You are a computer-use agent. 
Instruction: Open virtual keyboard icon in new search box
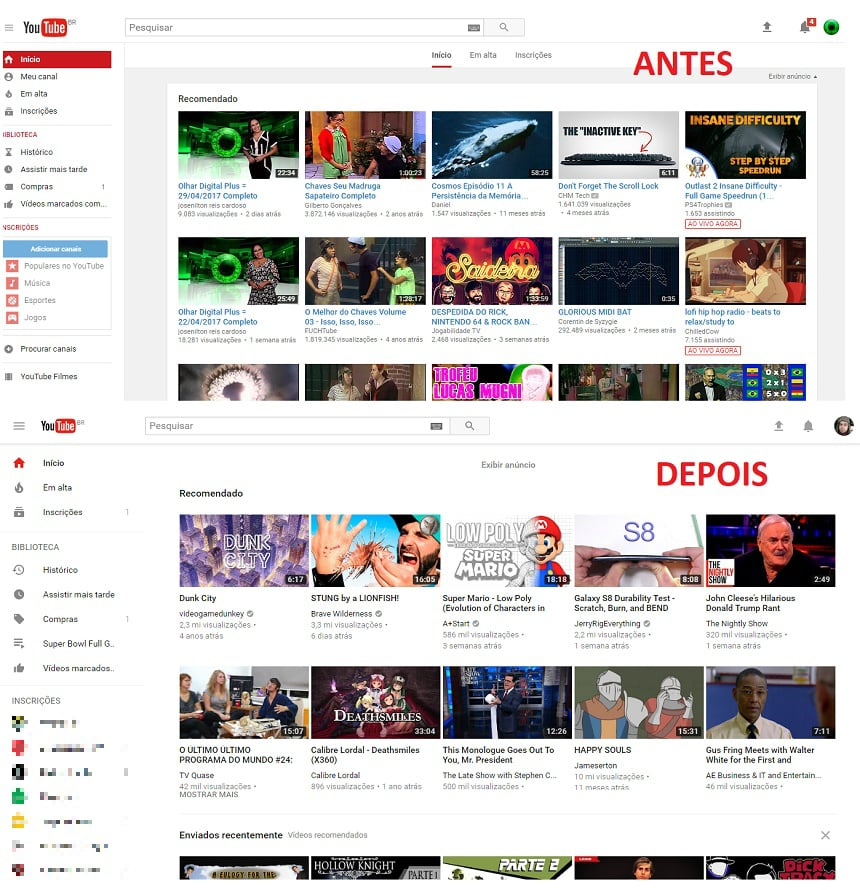(x=436, y=426)
